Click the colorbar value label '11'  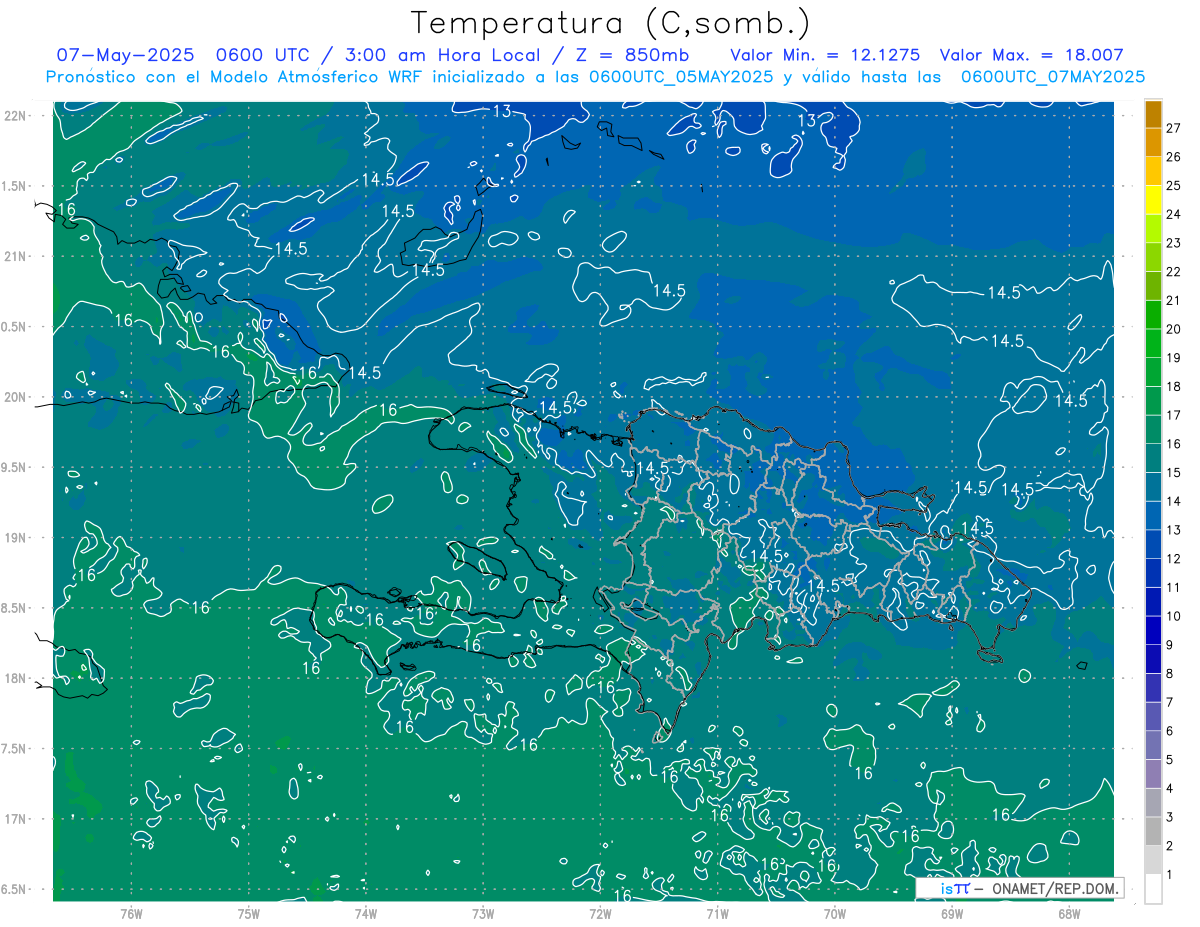coord(1173,588)
